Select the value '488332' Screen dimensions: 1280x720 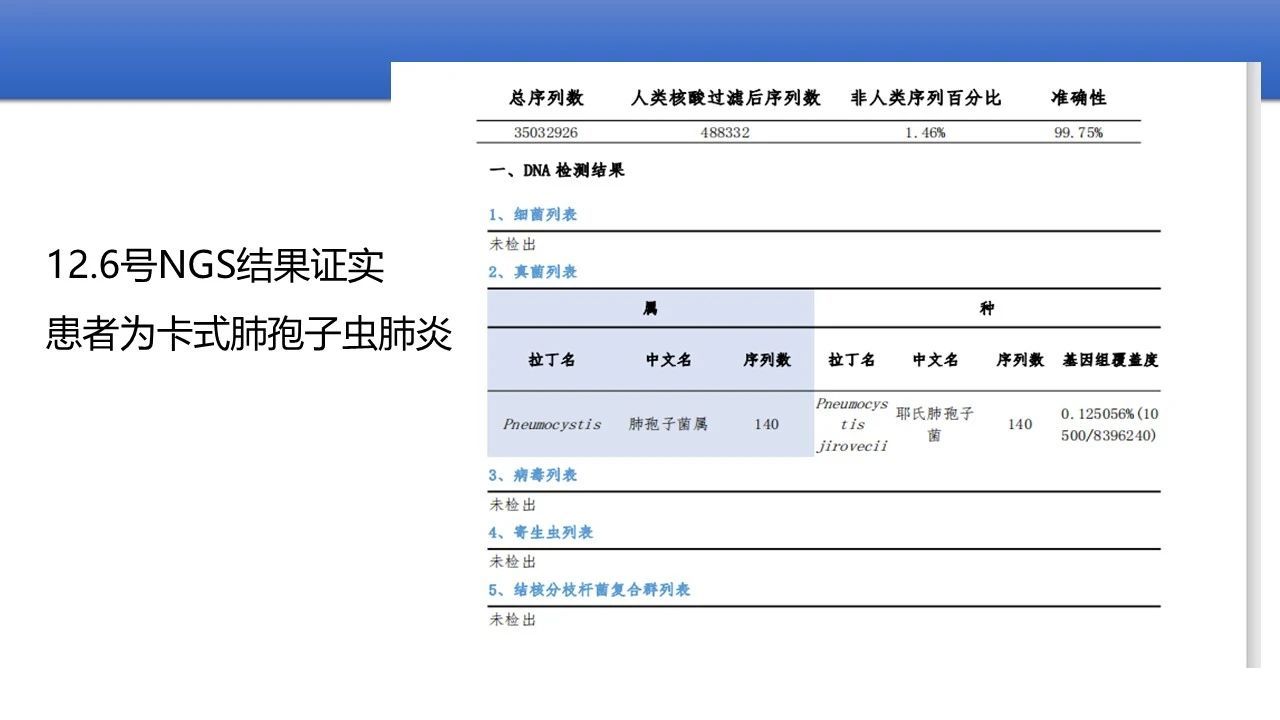pos(725,133)
